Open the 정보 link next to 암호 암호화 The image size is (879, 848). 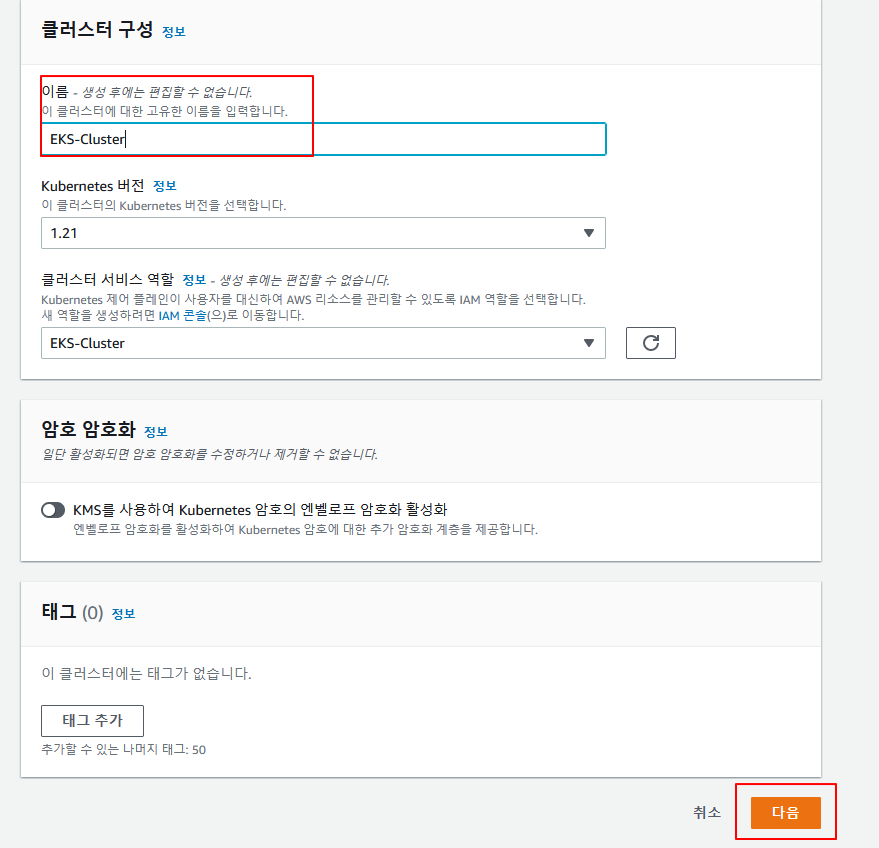pyautogui.click(x=156, y=432)
